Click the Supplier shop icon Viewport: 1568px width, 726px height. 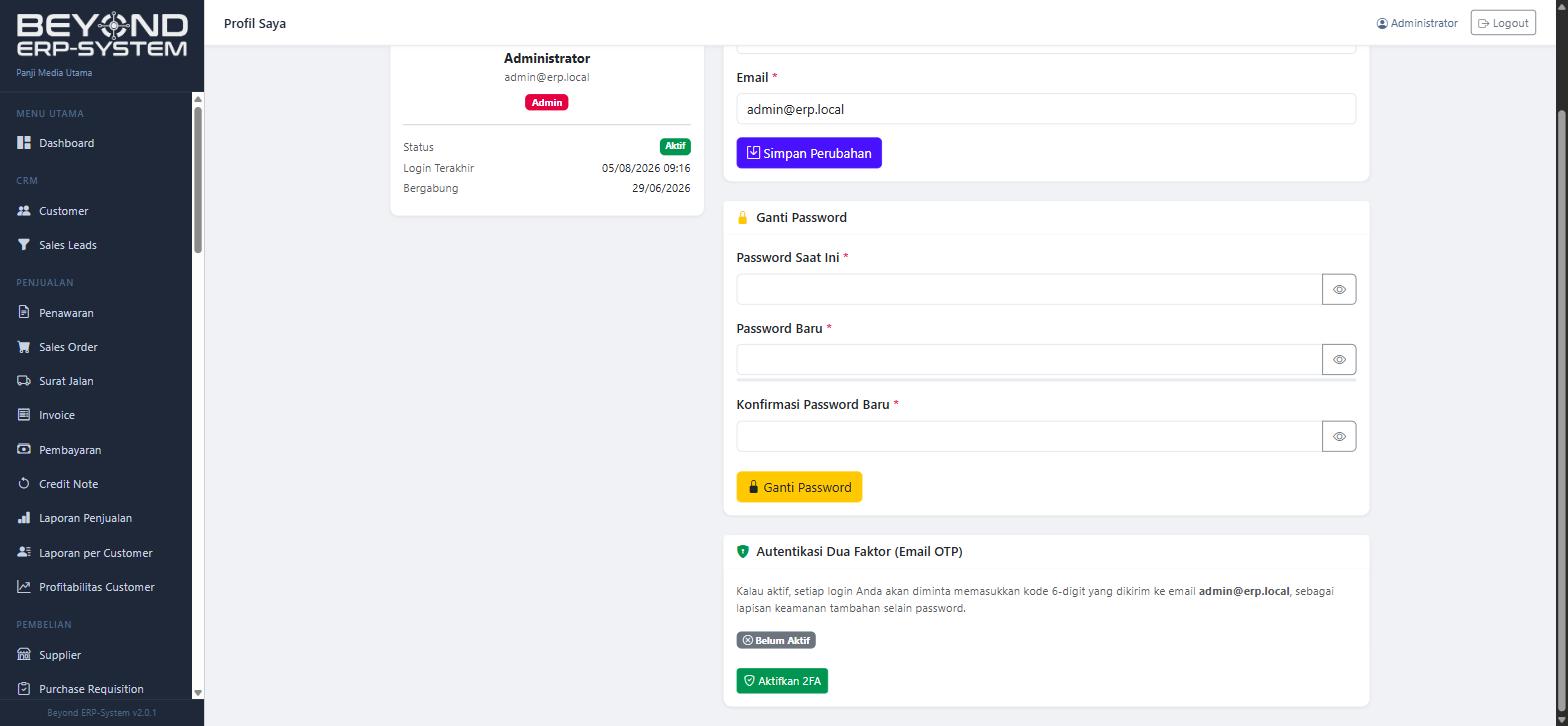click(24, 655)
